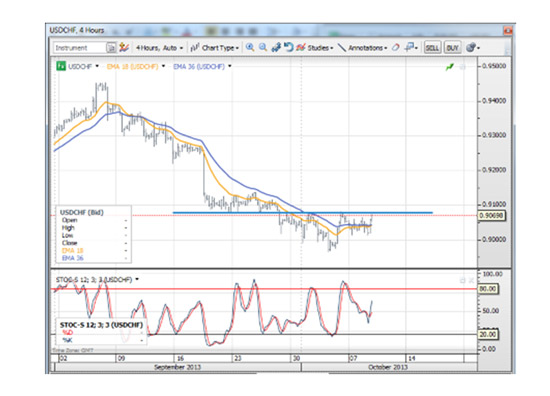Image resolution: width=550 pixels, height=396 pixels.
Task: Click the 14 date label on time axis
Action: [x=411, y=358]
